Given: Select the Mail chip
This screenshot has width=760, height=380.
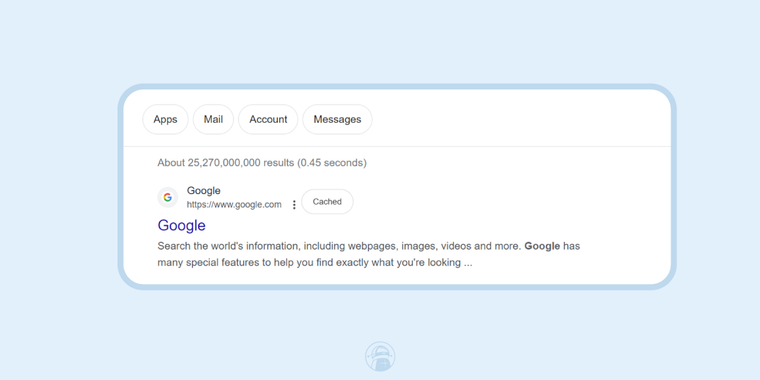Looking at the screenshot, I should click(x=213, y=119).
